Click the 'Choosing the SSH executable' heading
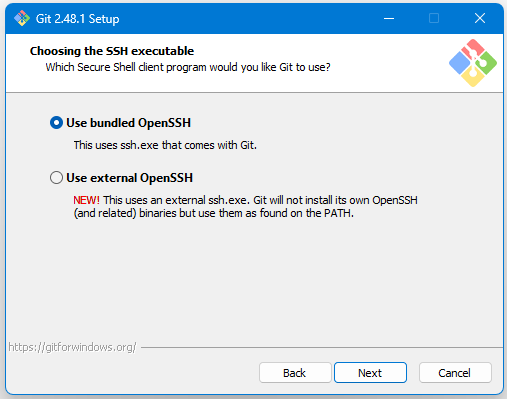This screenshot has width=507, height=399. tap(112, 51)
